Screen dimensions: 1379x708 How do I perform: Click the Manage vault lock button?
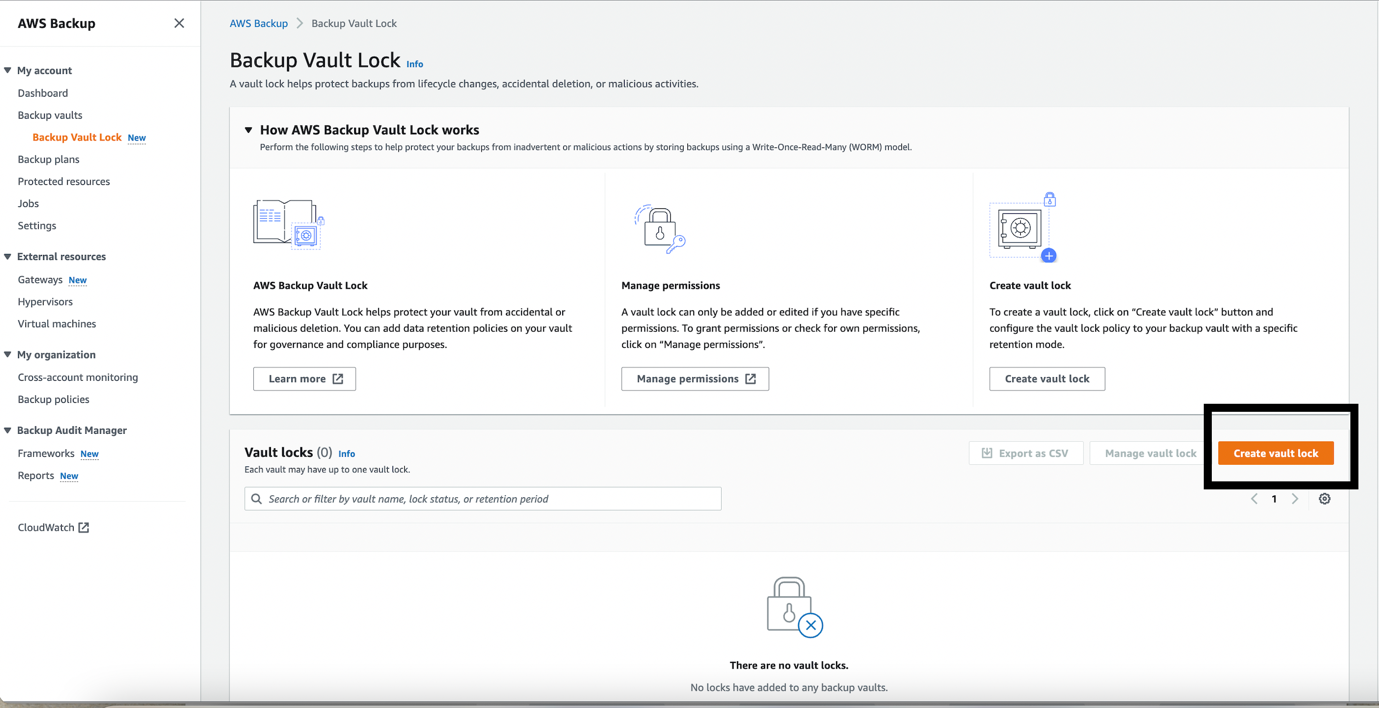1146,452
